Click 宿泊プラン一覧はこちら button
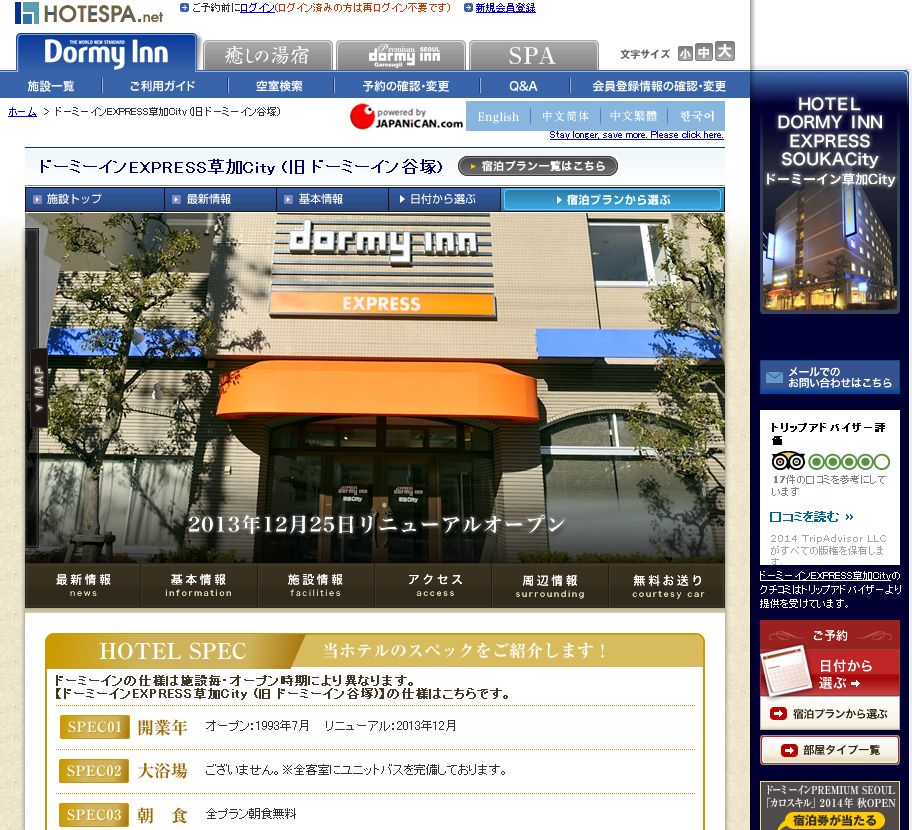The height and width of the screenshot is (830, 912). click(538, 166)
